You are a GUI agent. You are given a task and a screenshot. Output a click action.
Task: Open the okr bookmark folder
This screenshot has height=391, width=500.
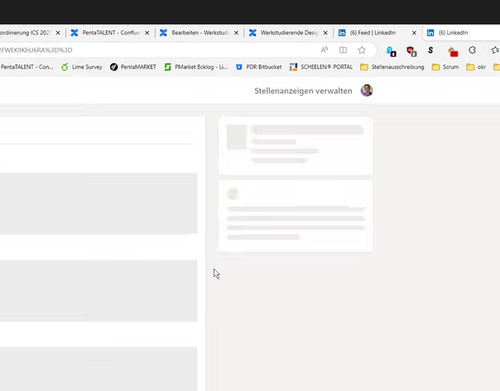(476, 67)
